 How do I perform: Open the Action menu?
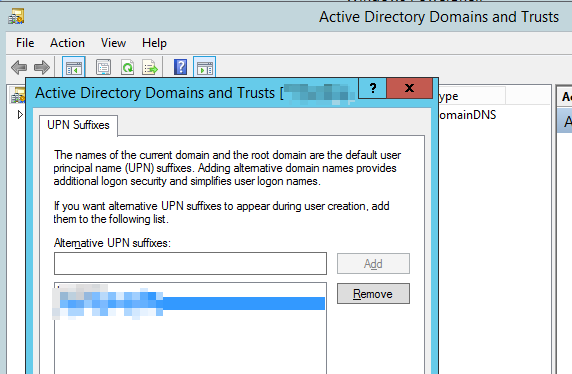point(67,43)
